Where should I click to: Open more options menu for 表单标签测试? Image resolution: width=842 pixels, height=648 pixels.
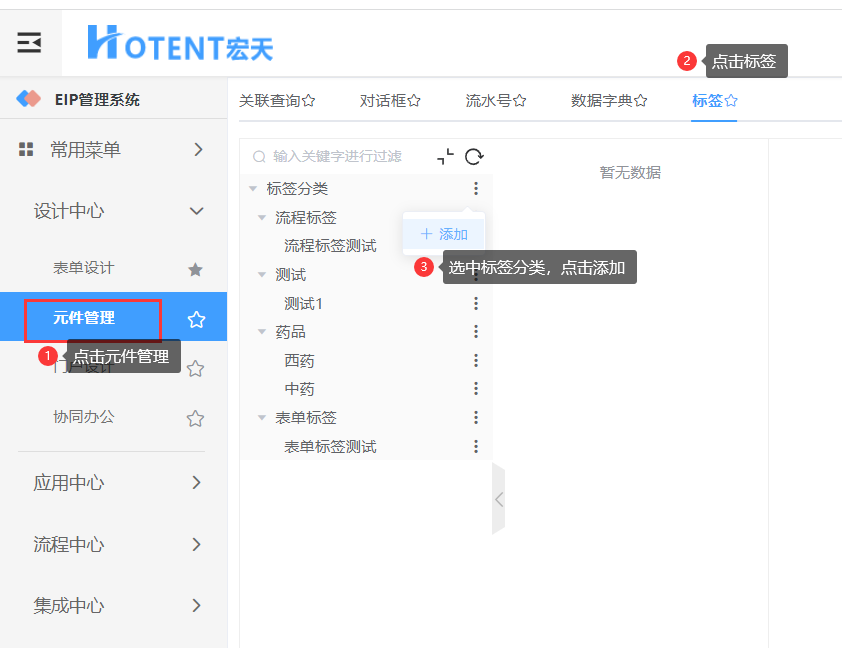point(476,447)
